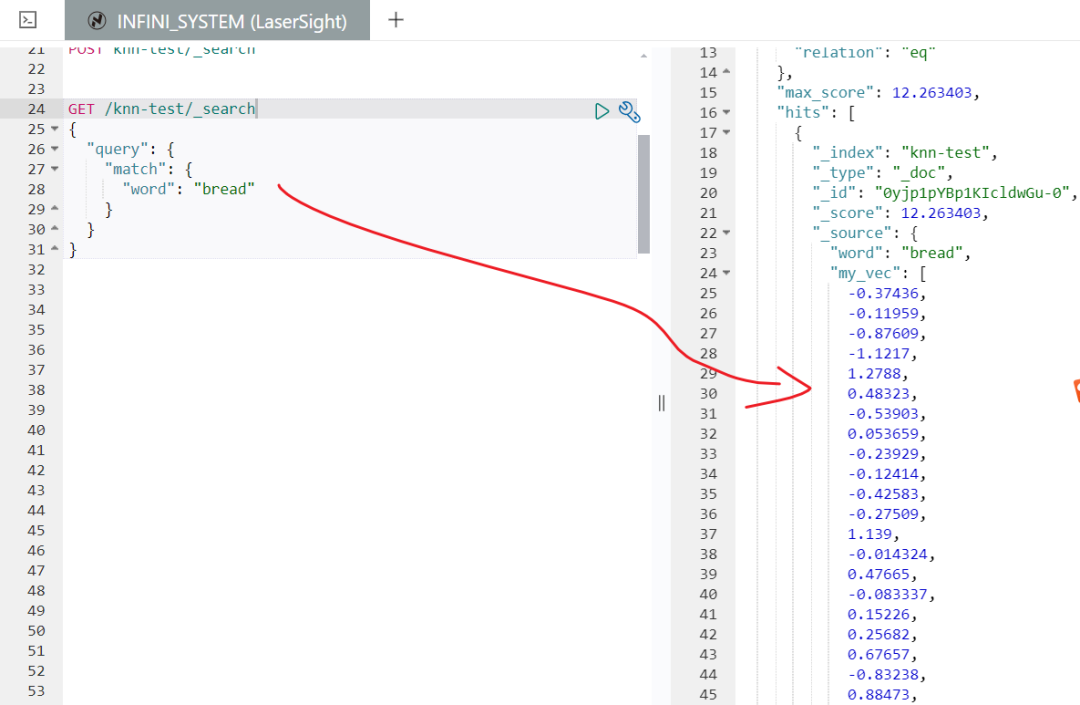Screen dimensions: 1080x705
Task: Click vector value 0.88473
Action: tap(879, 694)
